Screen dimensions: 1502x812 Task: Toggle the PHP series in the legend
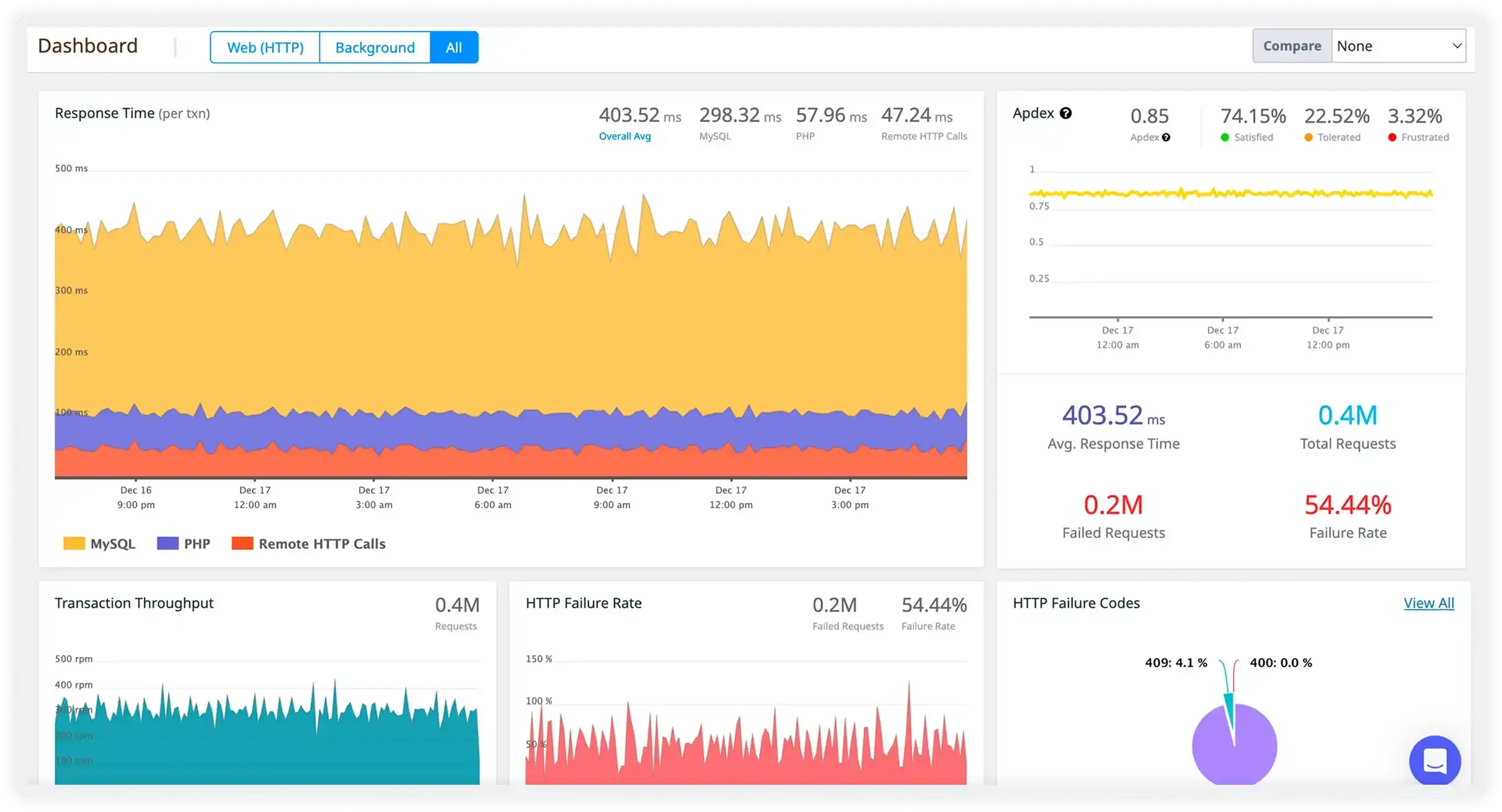click(x=197, y=544)
